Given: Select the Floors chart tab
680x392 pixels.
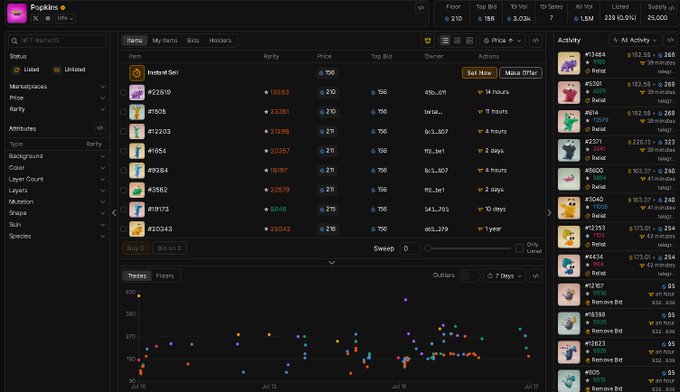Looking at the screenshot, I should (165, 276).
